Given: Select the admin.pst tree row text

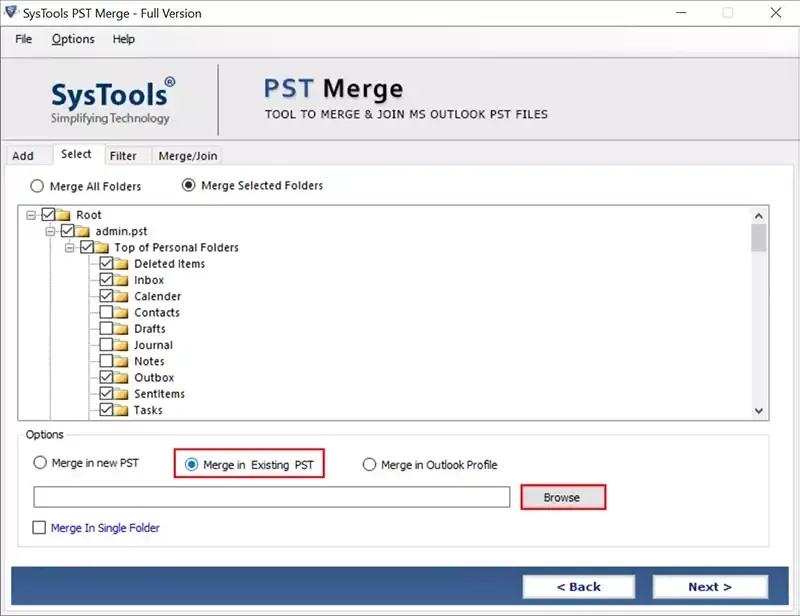Looking at the screenshot, I should click(x=121, y=231).
